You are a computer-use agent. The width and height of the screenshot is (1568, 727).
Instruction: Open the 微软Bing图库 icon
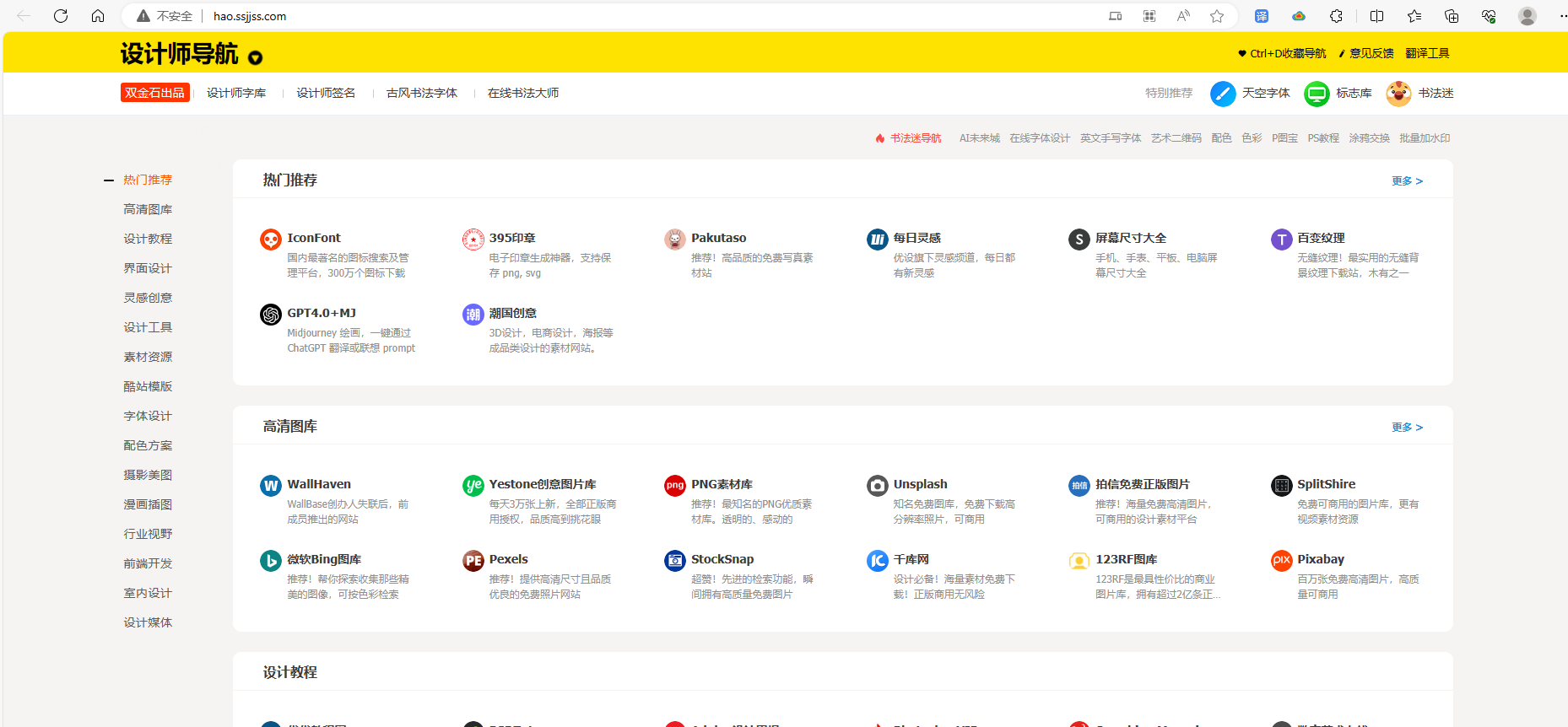point(270,561)
